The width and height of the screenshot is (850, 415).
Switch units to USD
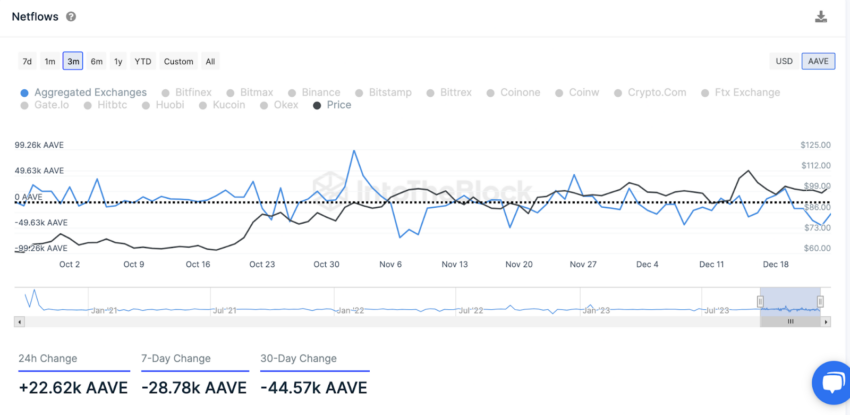point(784,61)
